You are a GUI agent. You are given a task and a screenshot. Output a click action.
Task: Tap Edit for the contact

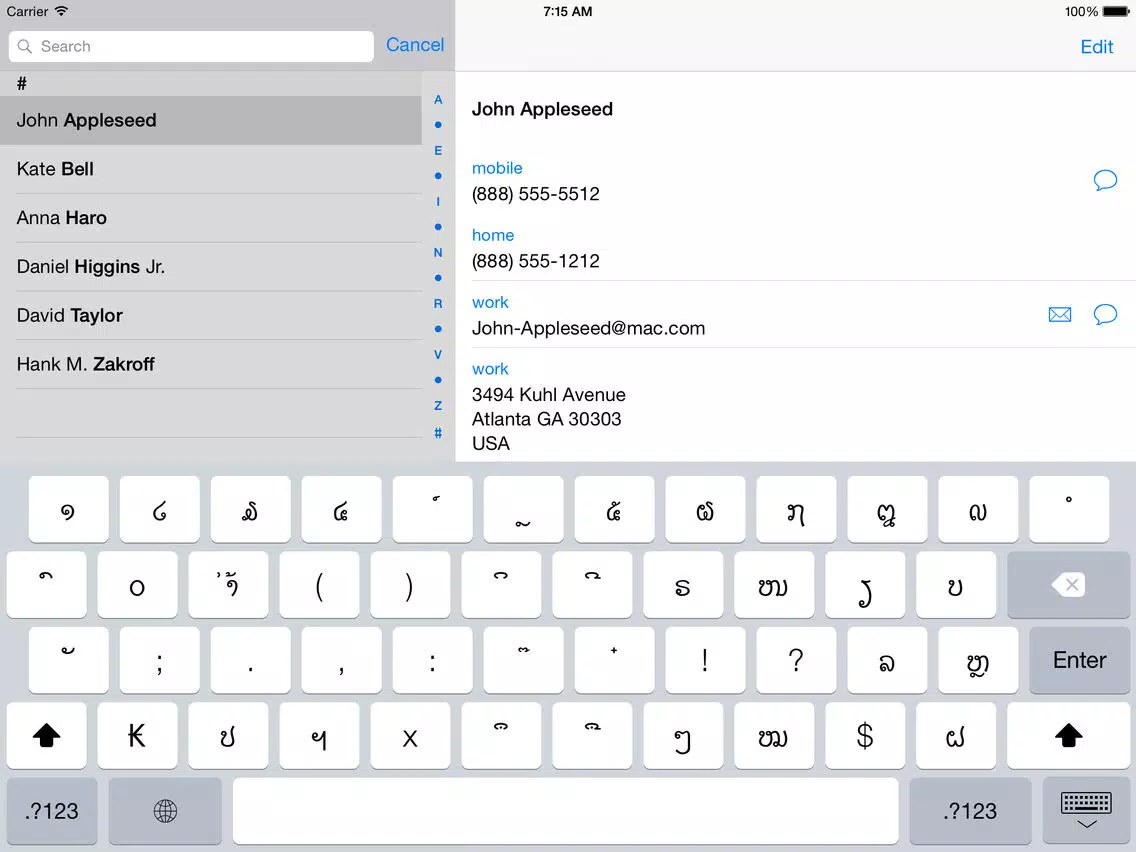(1096, 47)
